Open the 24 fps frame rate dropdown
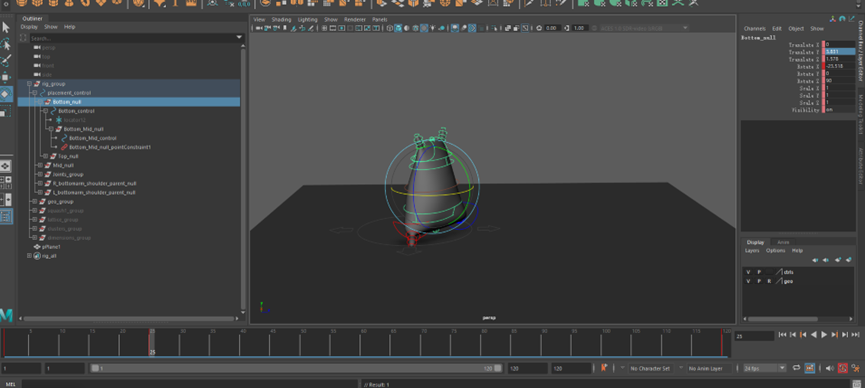Screen dimensions: 865x388 [x=765, y=368]
